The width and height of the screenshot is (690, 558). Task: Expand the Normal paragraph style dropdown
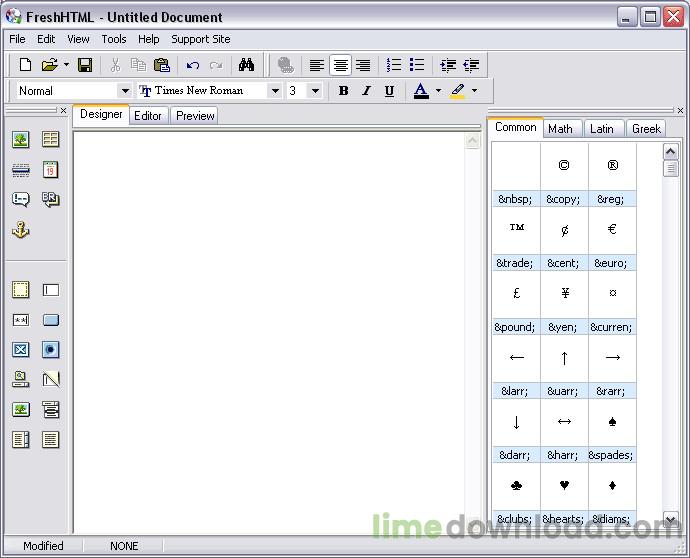(125, 91)
